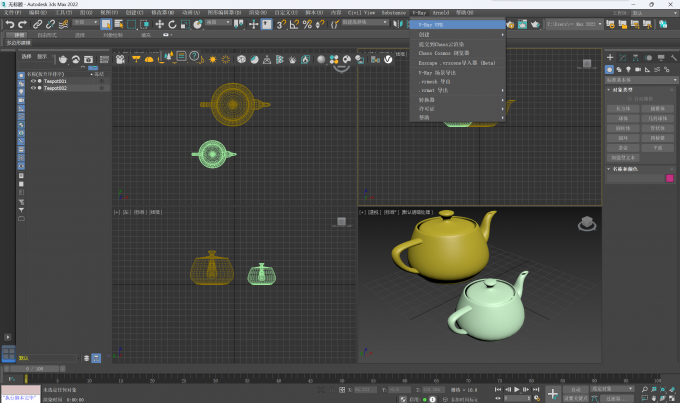Image resolution: width=680 pixels, height=403 pixels.
Task: Select the Lights category icon
Action: [628, 69]
